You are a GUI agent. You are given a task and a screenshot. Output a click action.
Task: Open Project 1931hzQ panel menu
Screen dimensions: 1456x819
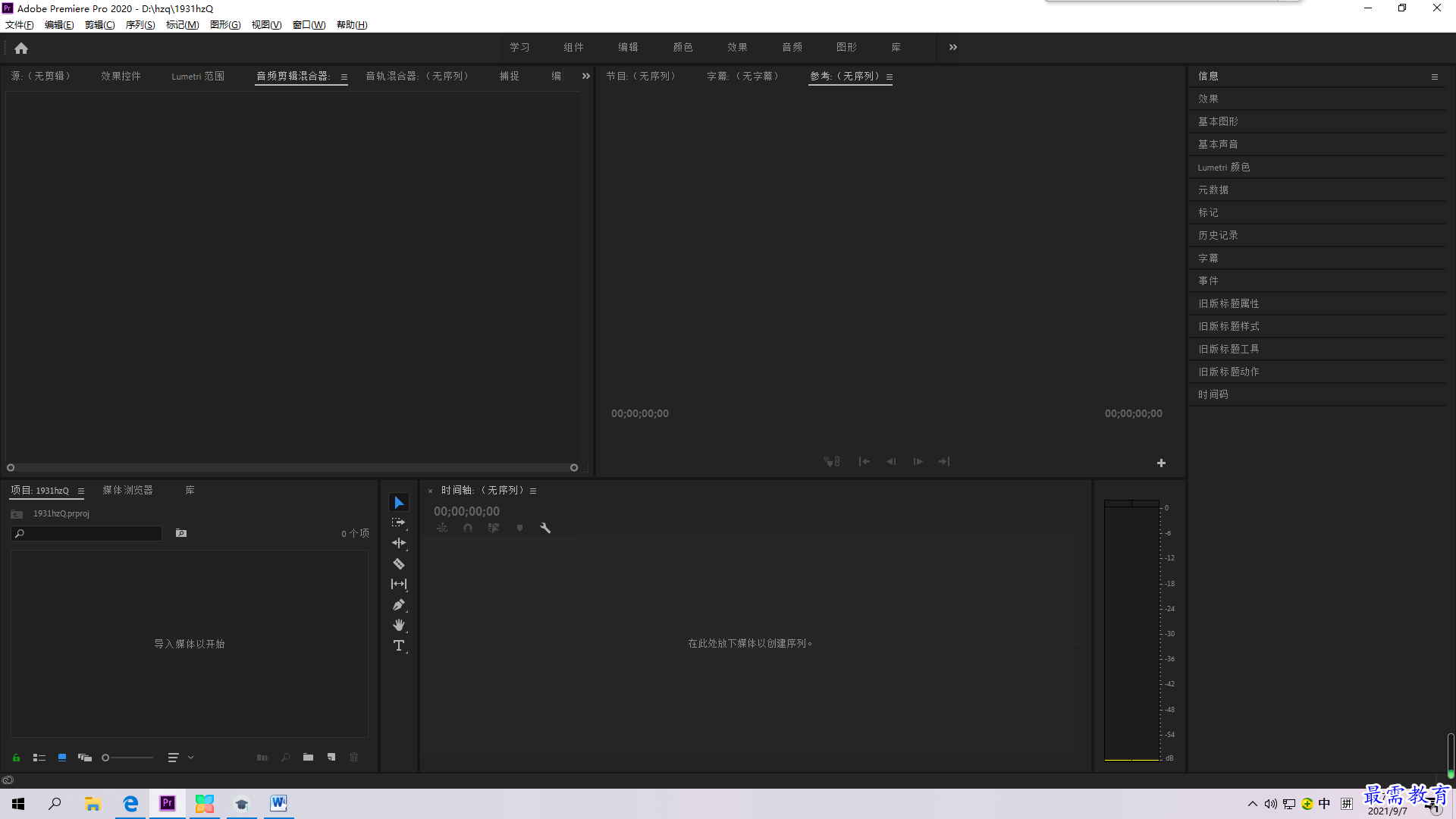click(x=81, y=491)
